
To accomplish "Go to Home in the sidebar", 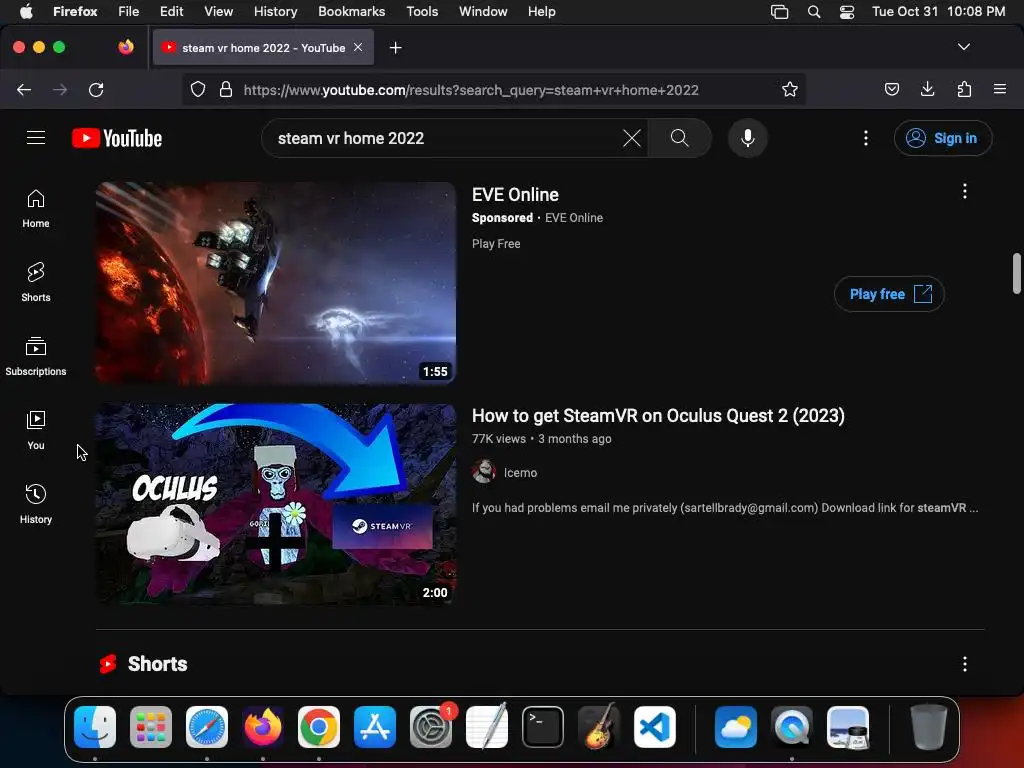I will coord(36,208).
